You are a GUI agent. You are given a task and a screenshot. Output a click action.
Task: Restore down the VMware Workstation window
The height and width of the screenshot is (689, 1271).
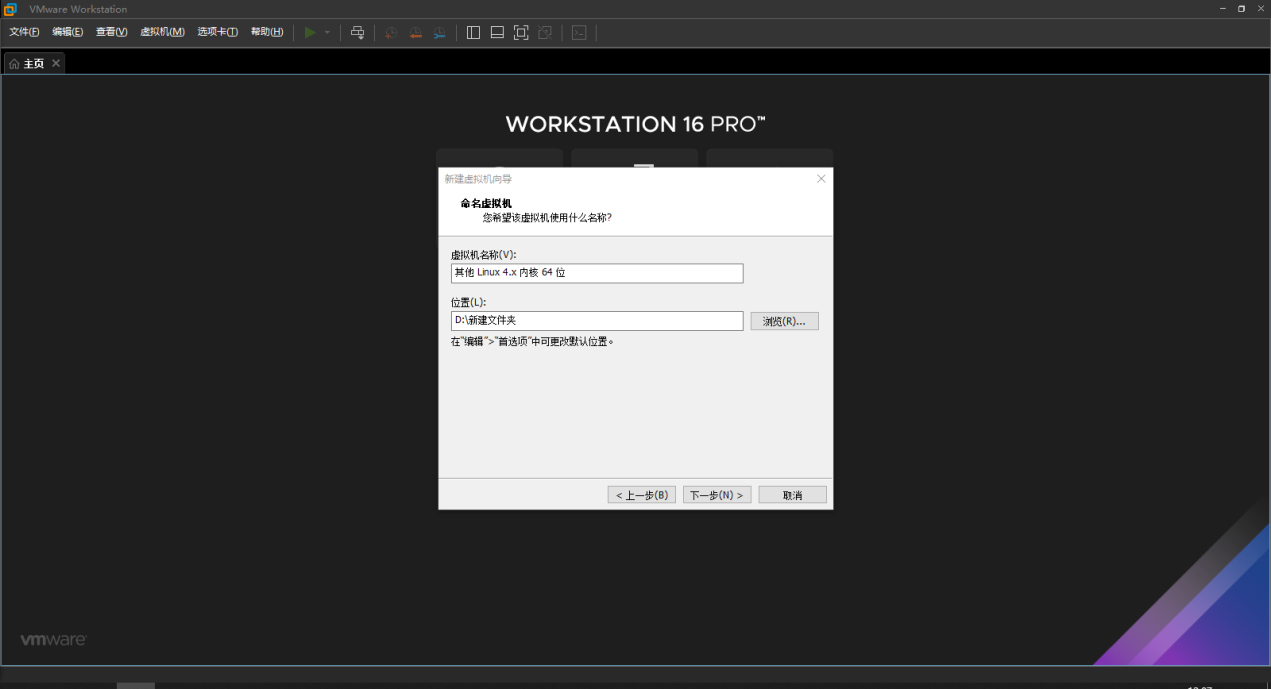point(1242,9)
